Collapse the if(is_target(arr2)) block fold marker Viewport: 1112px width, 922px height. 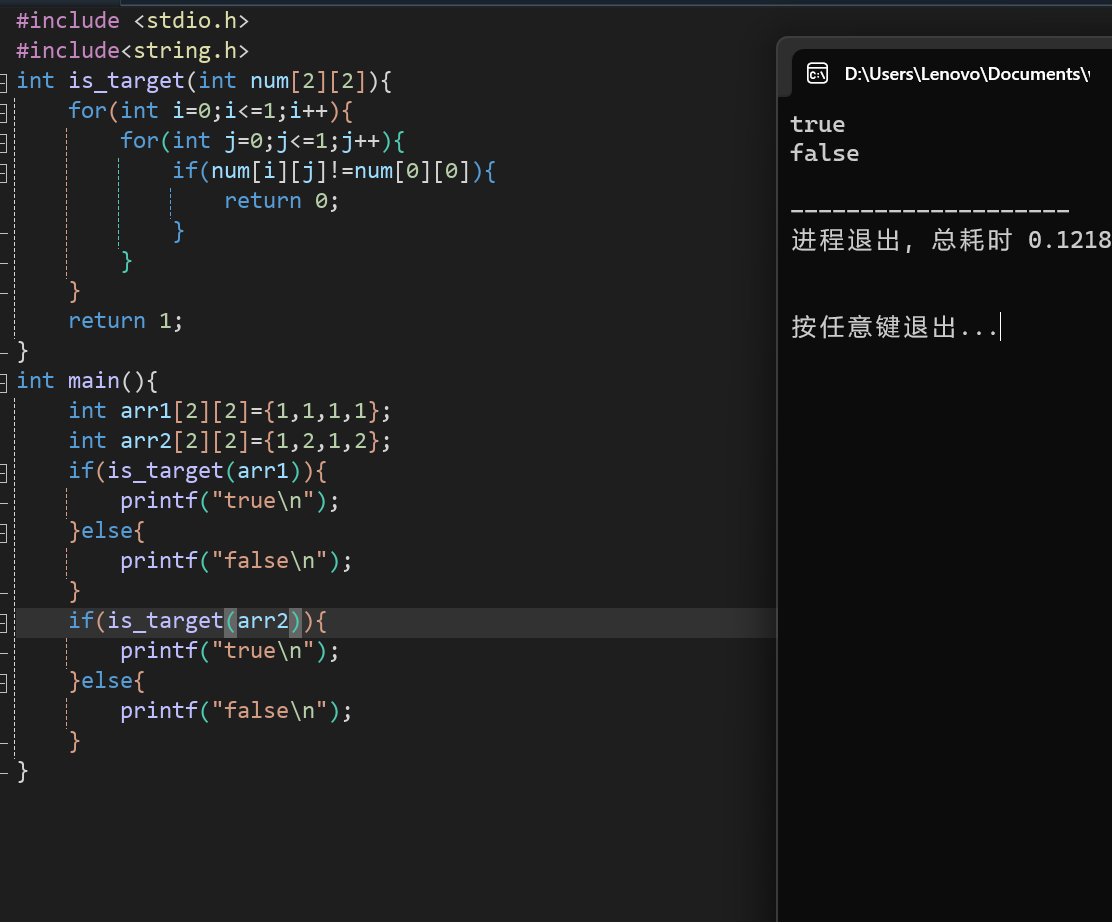(x=3, y=623)
